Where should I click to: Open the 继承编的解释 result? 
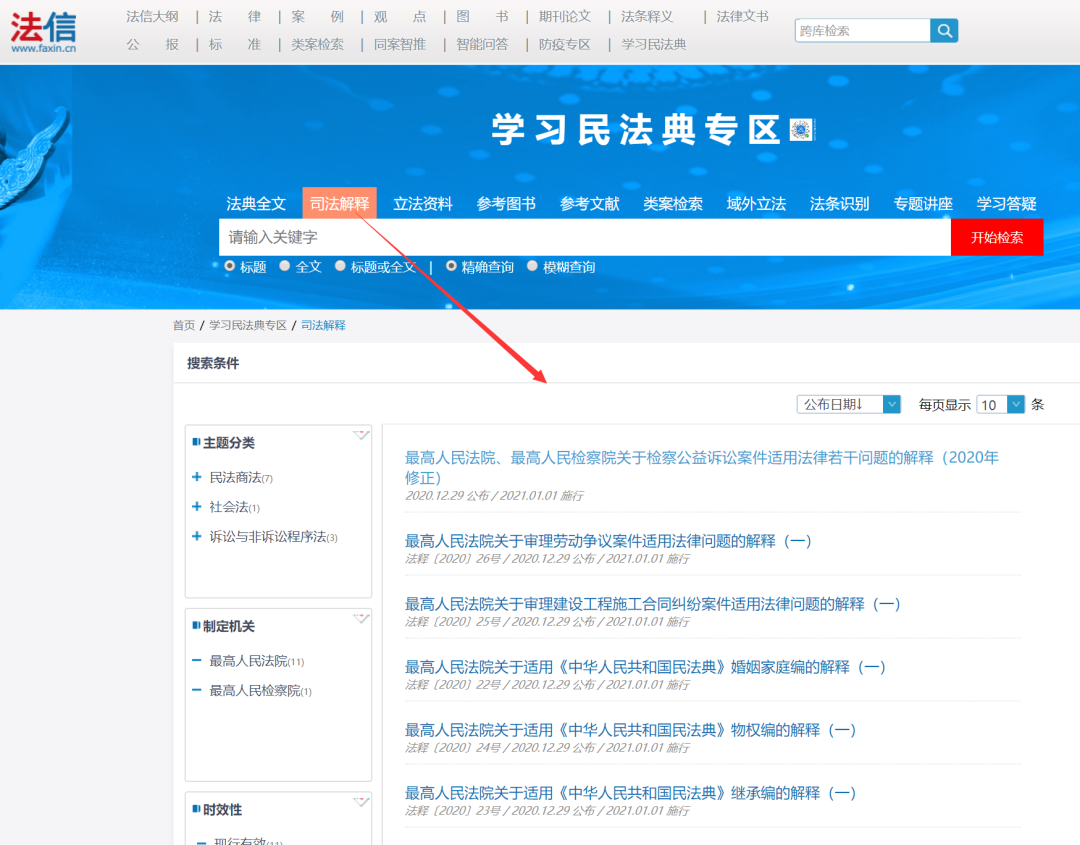tap(630, 793)
